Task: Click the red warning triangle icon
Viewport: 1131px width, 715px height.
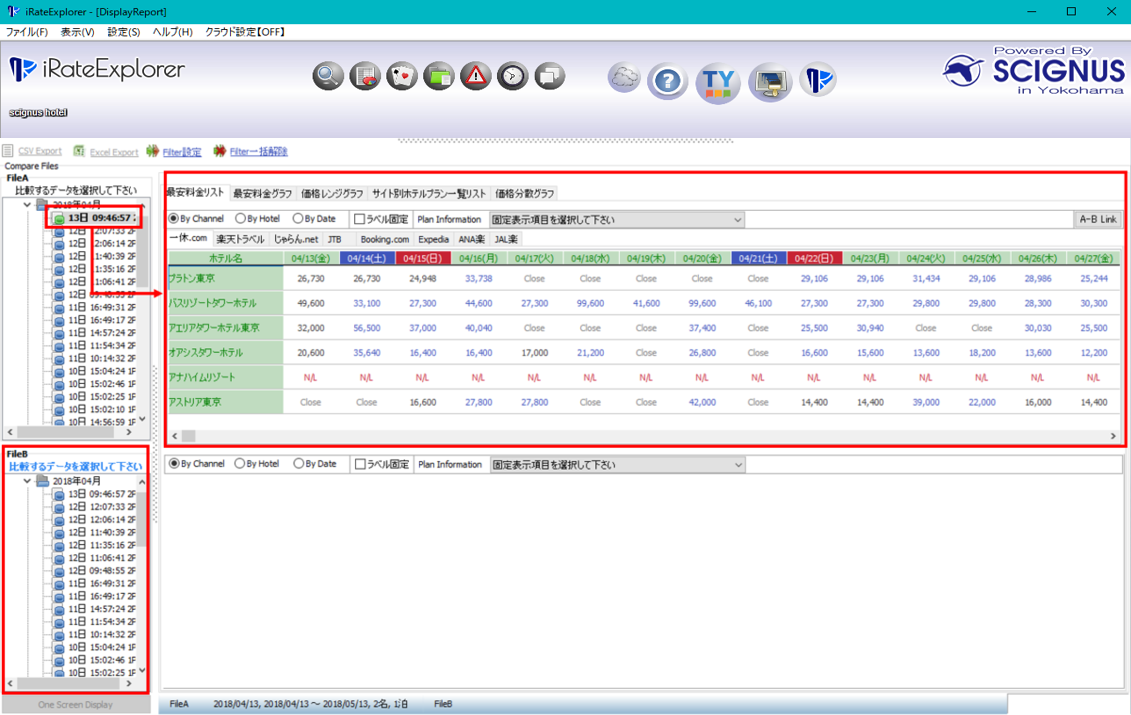Action: coord(476,76)
